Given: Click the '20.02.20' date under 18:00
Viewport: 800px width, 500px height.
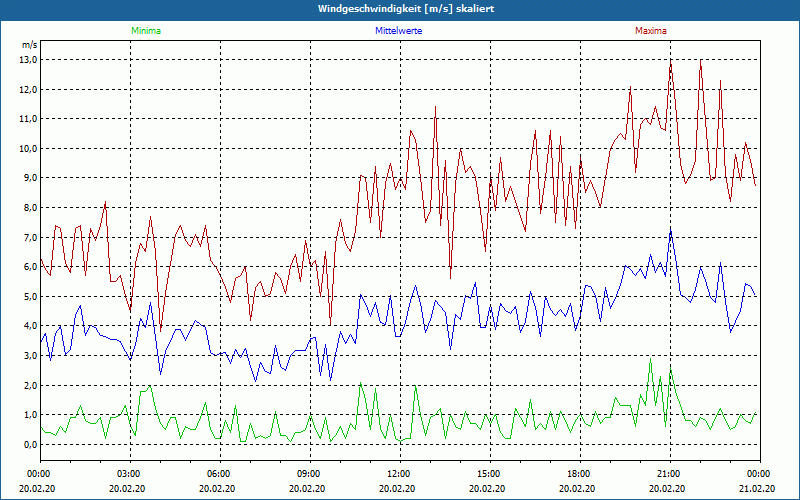Looking at the screenshot, I should (x=577, y=488).
